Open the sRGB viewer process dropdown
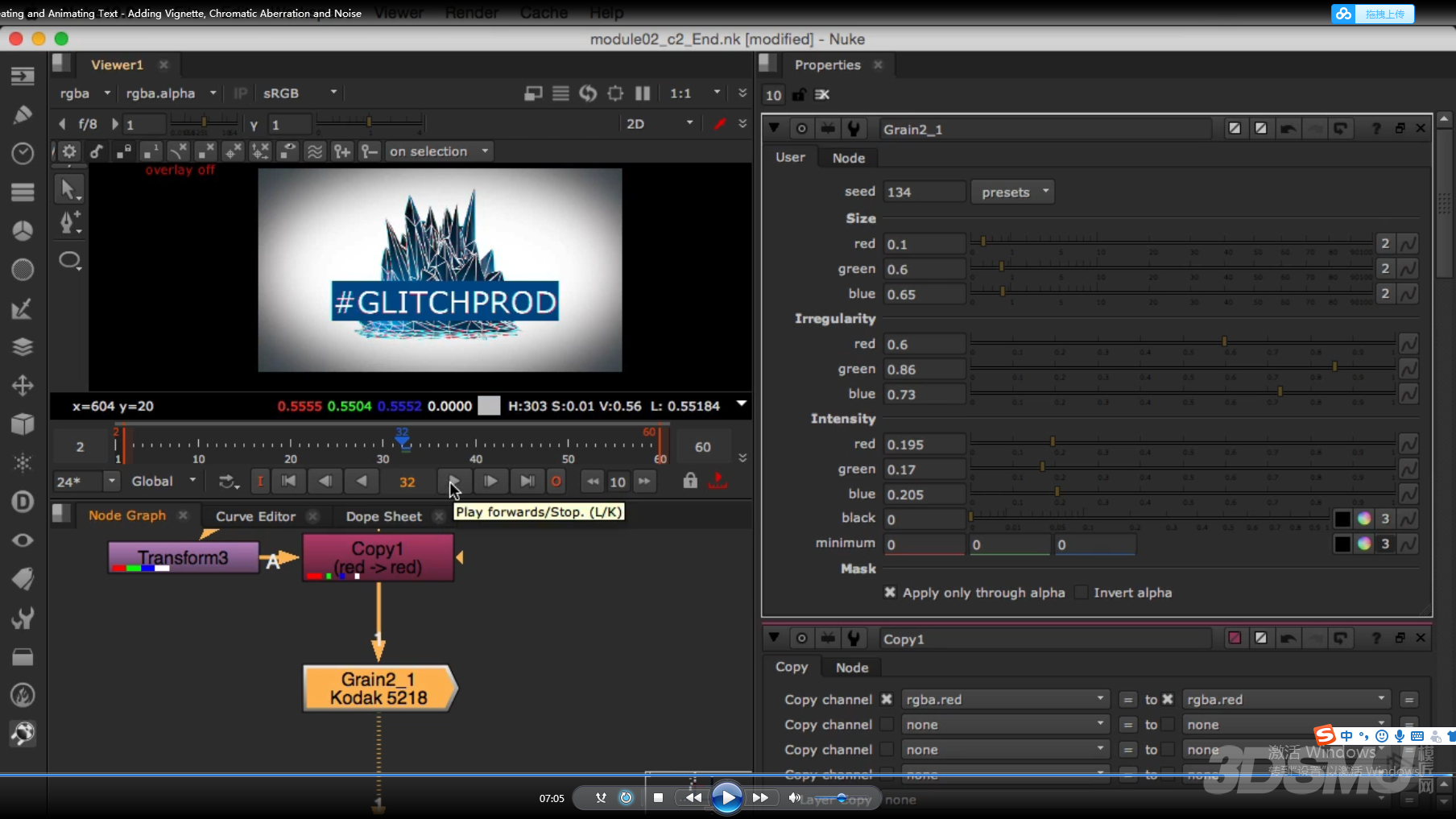The image size is (1456, 819). (x=300, y=93)
